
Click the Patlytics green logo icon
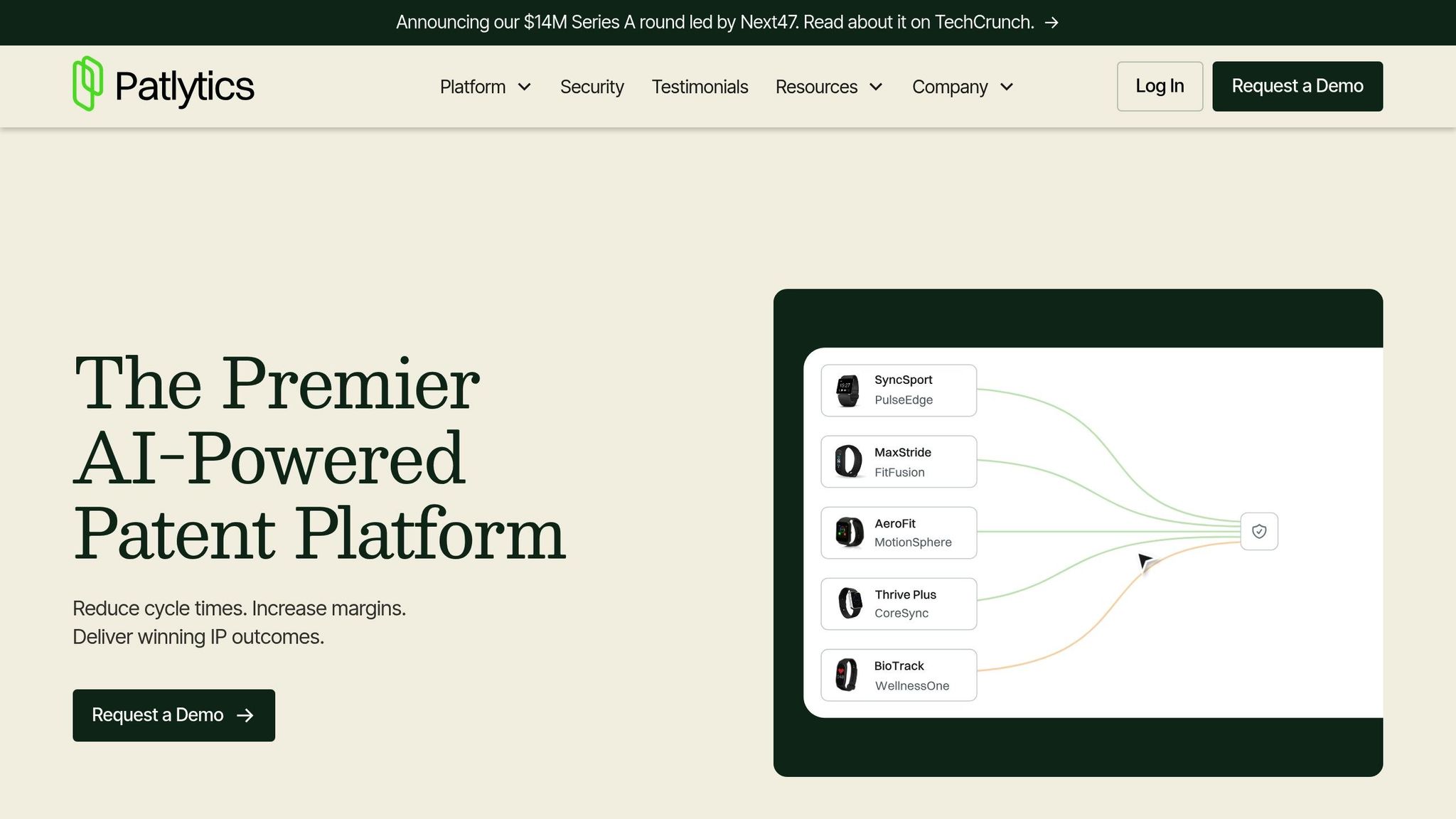coord(87,84)
